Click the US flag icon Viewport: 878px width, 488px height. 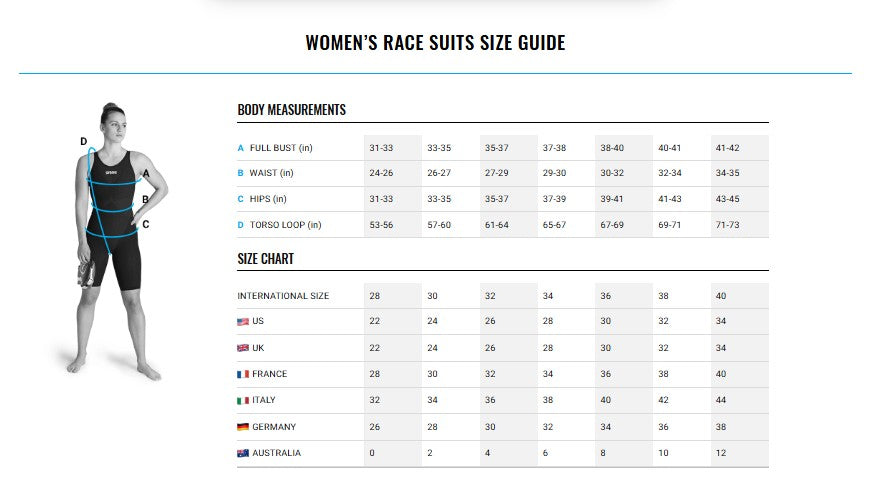click(x=242, y=322)
